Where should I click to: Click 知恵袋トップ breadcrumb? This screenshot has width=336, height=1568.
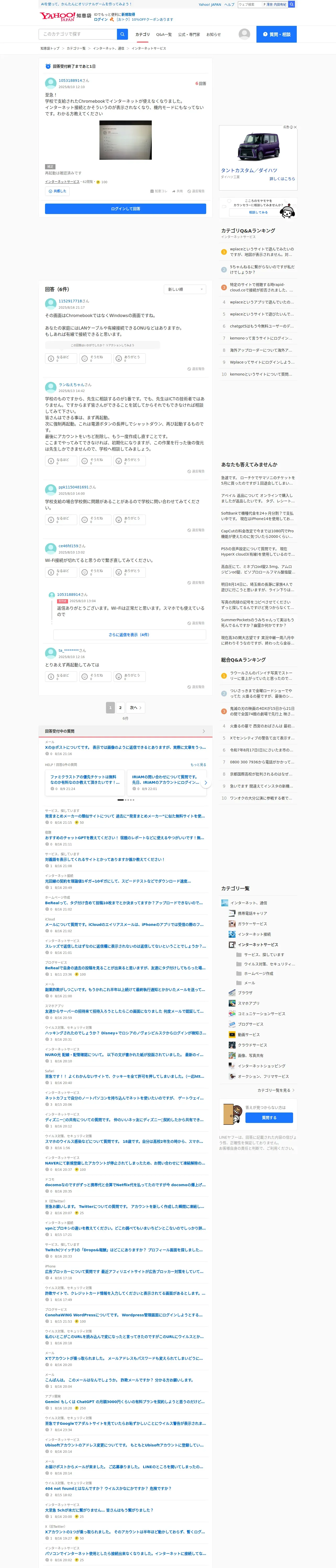point(50,48)
